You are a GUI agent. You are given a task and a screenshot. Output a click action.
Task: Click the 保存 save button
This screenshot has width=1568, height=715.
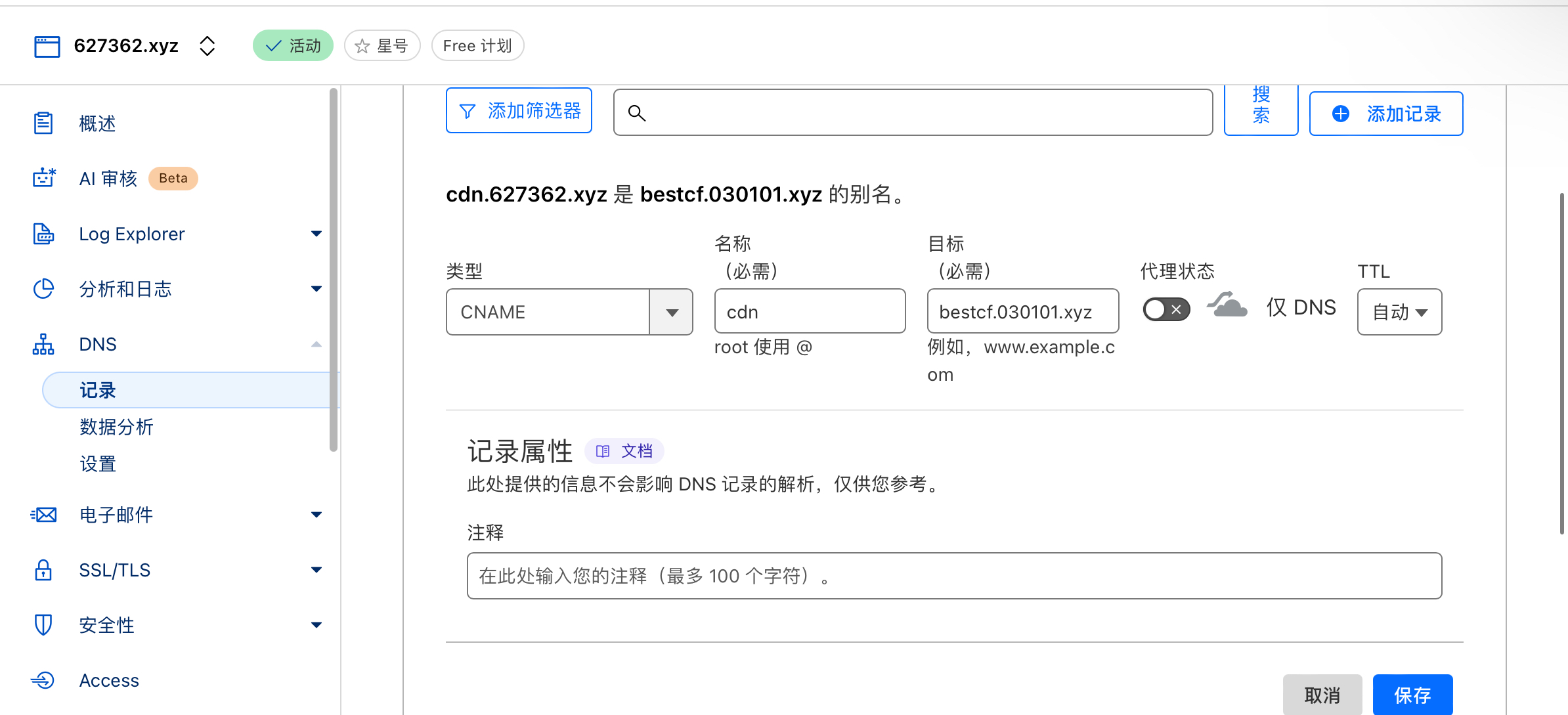coord(1412,695)
